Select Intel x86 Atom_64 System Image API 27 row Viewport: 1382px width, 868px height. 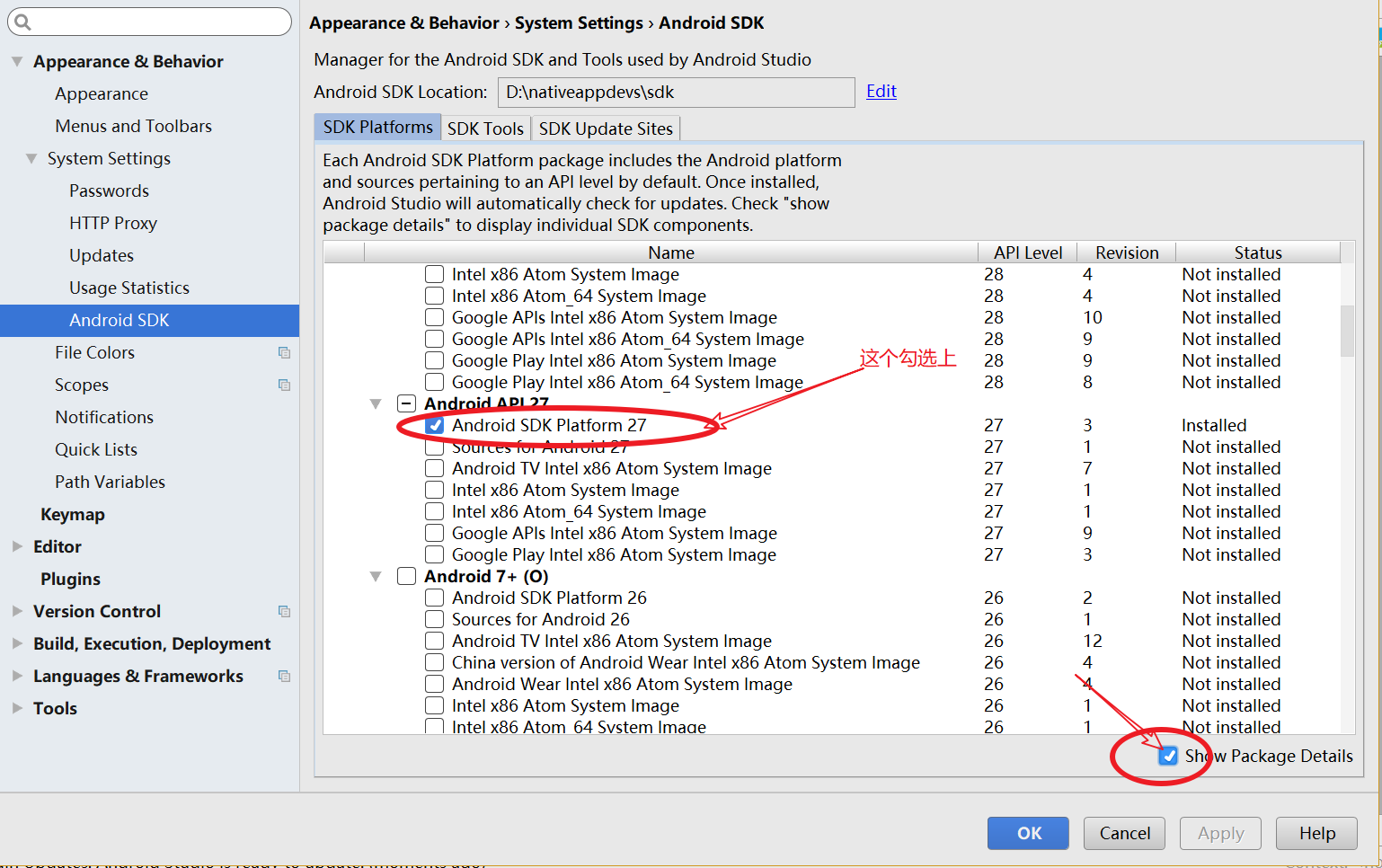click(x=831, y=511)
